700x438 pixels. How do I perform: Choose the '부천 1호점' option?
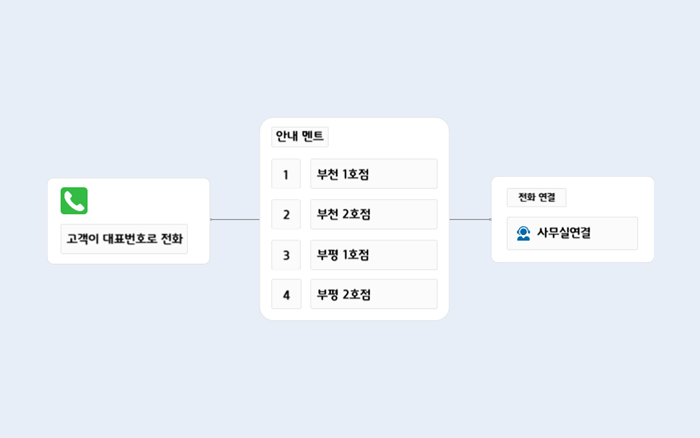point(373,174)
